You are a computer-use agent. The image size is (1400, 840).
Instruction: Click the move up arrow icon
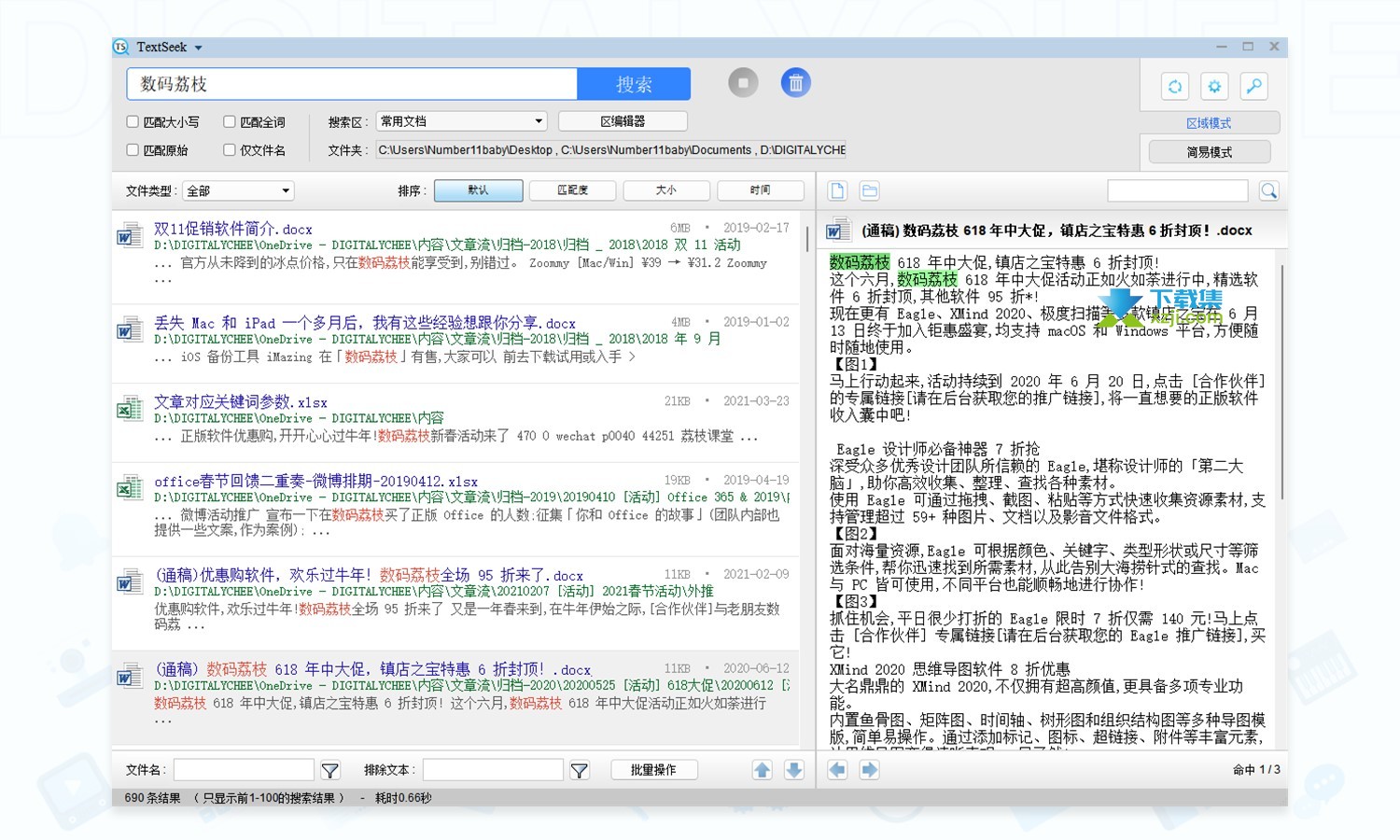(x=763, y=770)
